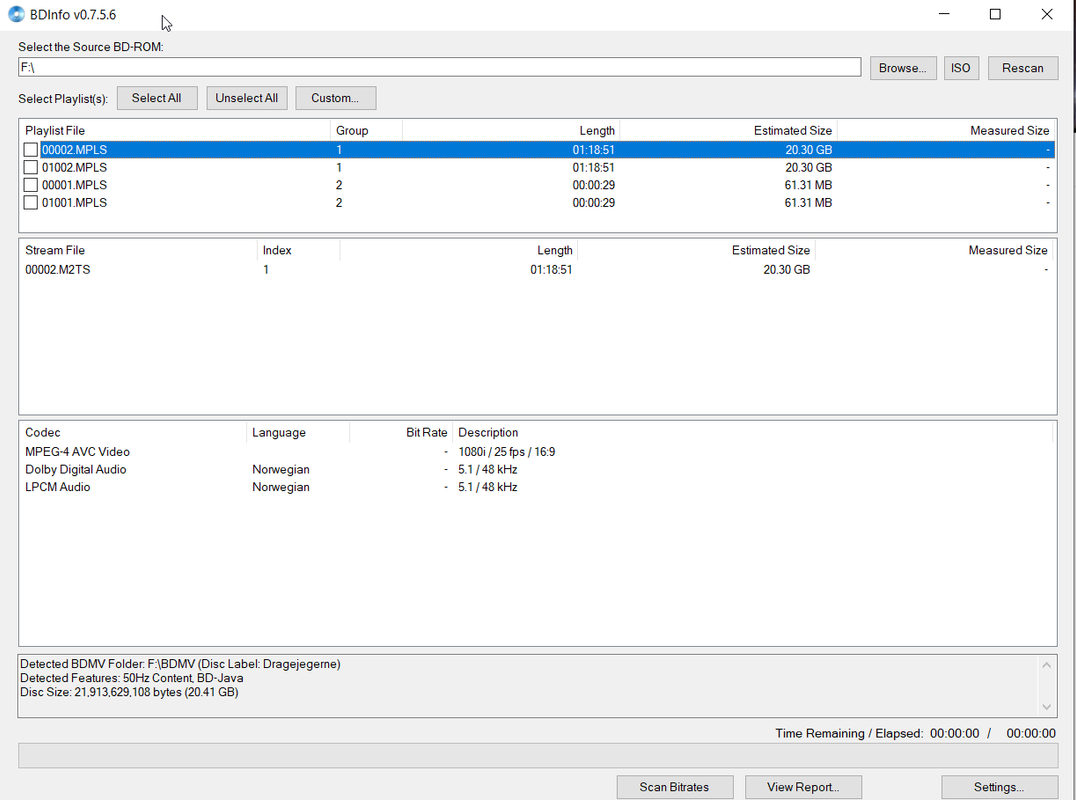
Task: Check the 01002.MPLS playlist checkbox
Action: click(x=30, y=167)
